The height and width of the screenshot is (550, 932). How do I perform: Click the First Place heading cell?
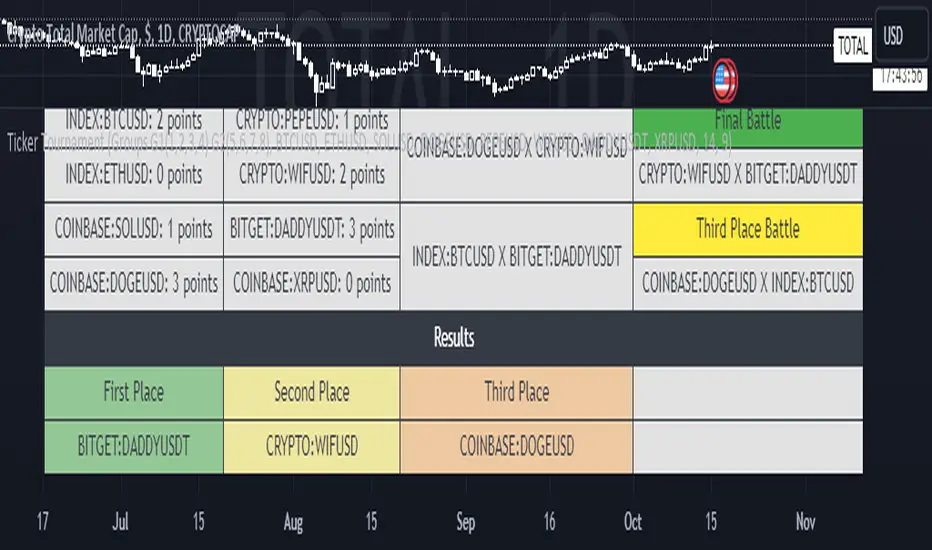[134, 392]
